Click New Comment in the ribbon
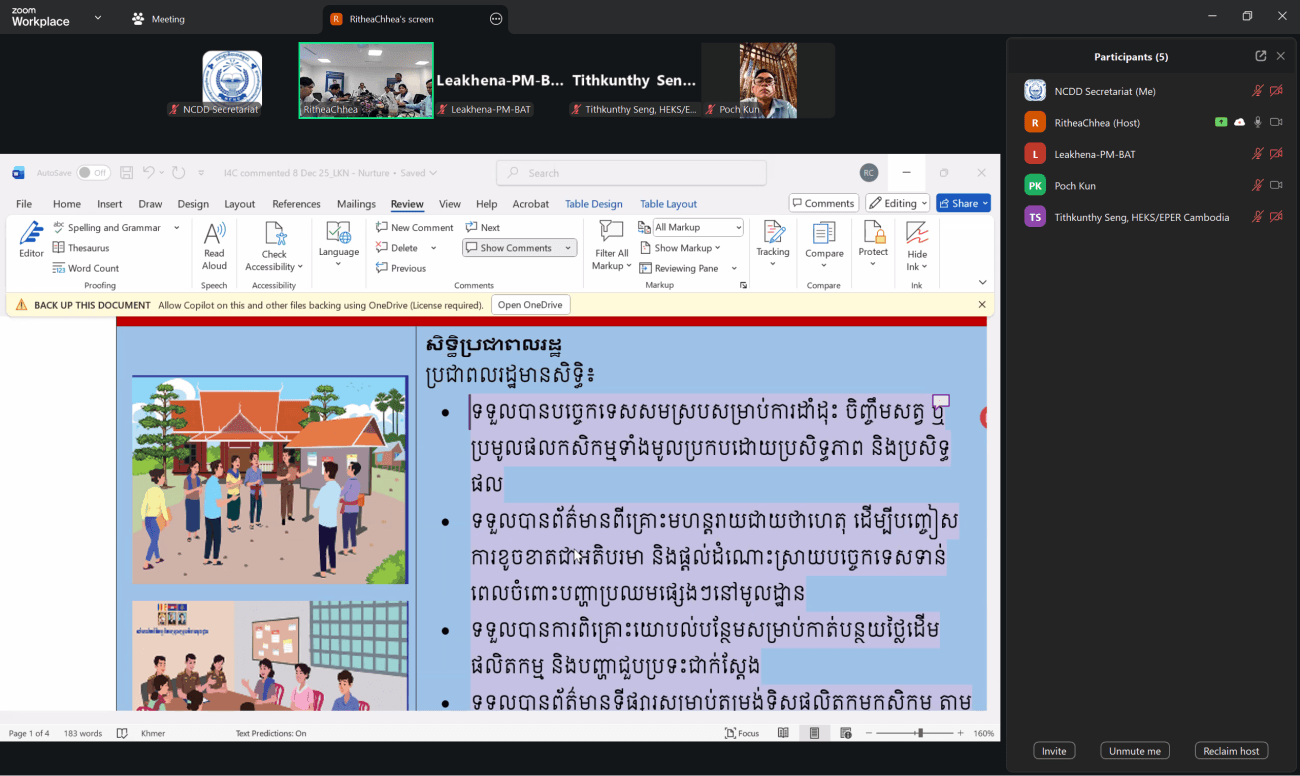 [415, 227]
